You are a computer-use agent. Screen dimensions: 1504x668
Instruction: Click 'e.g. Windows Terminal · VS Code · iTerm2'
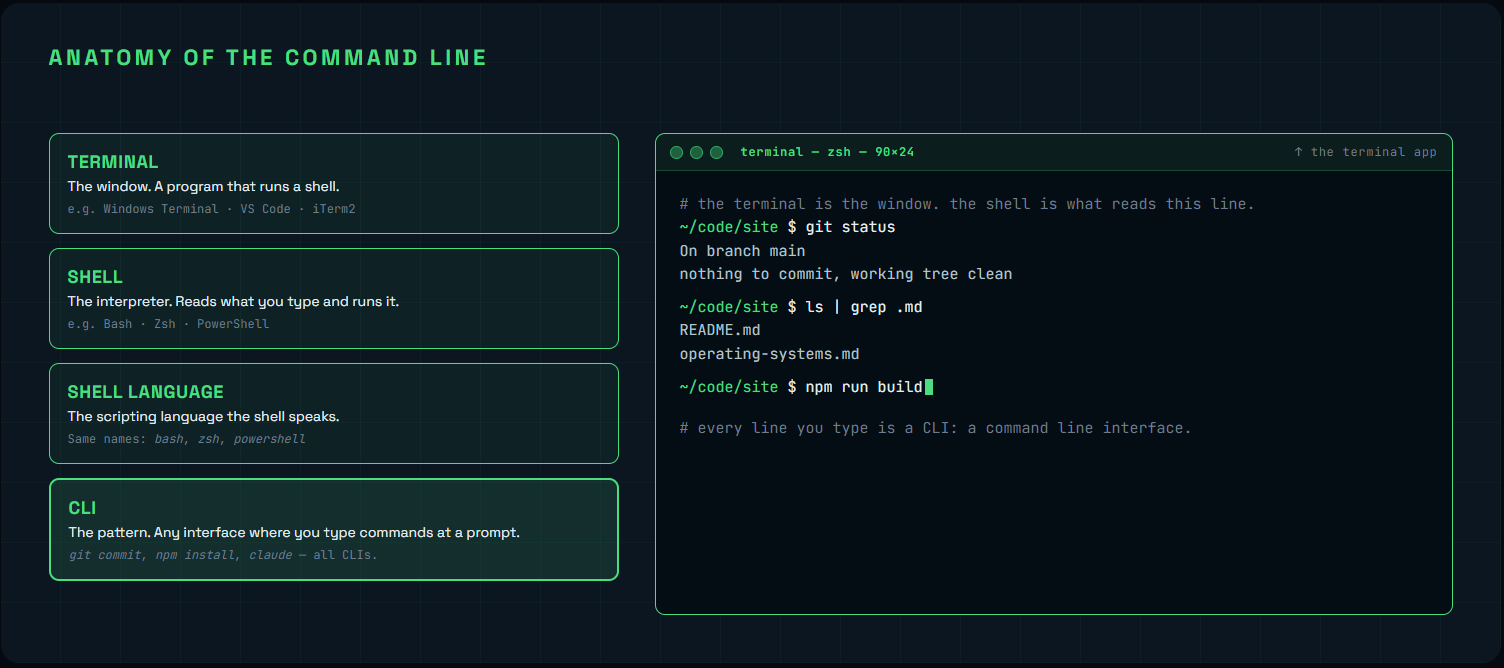click(x=212, y=209)
